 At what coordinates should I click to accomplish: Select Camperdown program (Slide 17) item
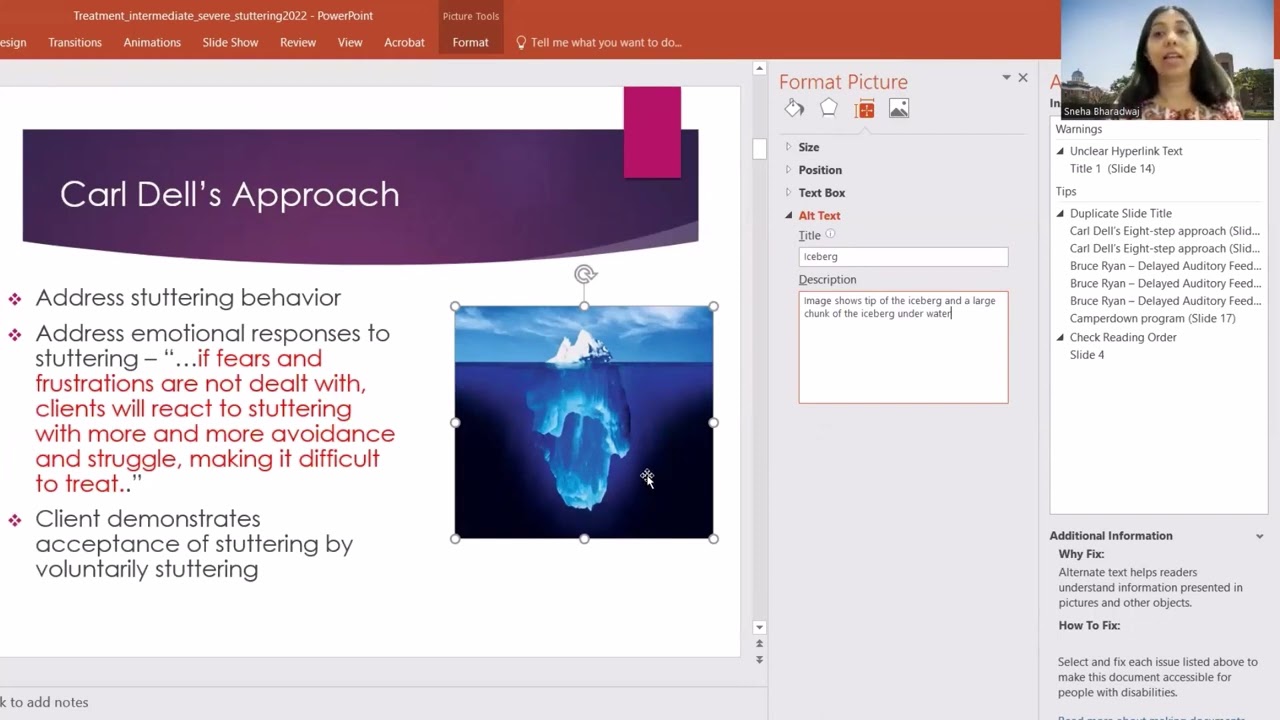click(x=1152, y=319)
